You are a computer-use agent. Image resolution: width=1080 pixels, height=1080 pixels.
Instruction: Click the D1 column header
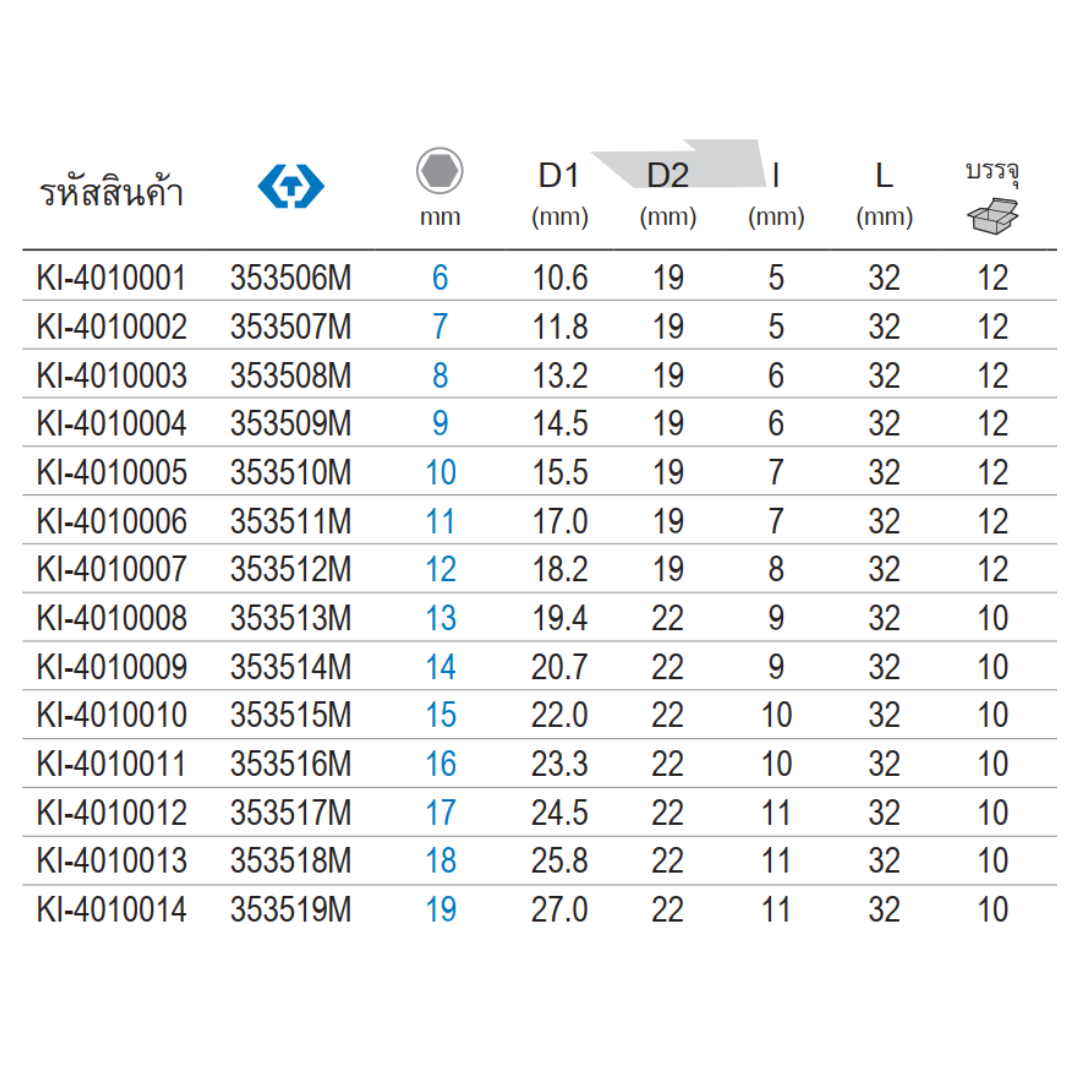click(559, 177)
